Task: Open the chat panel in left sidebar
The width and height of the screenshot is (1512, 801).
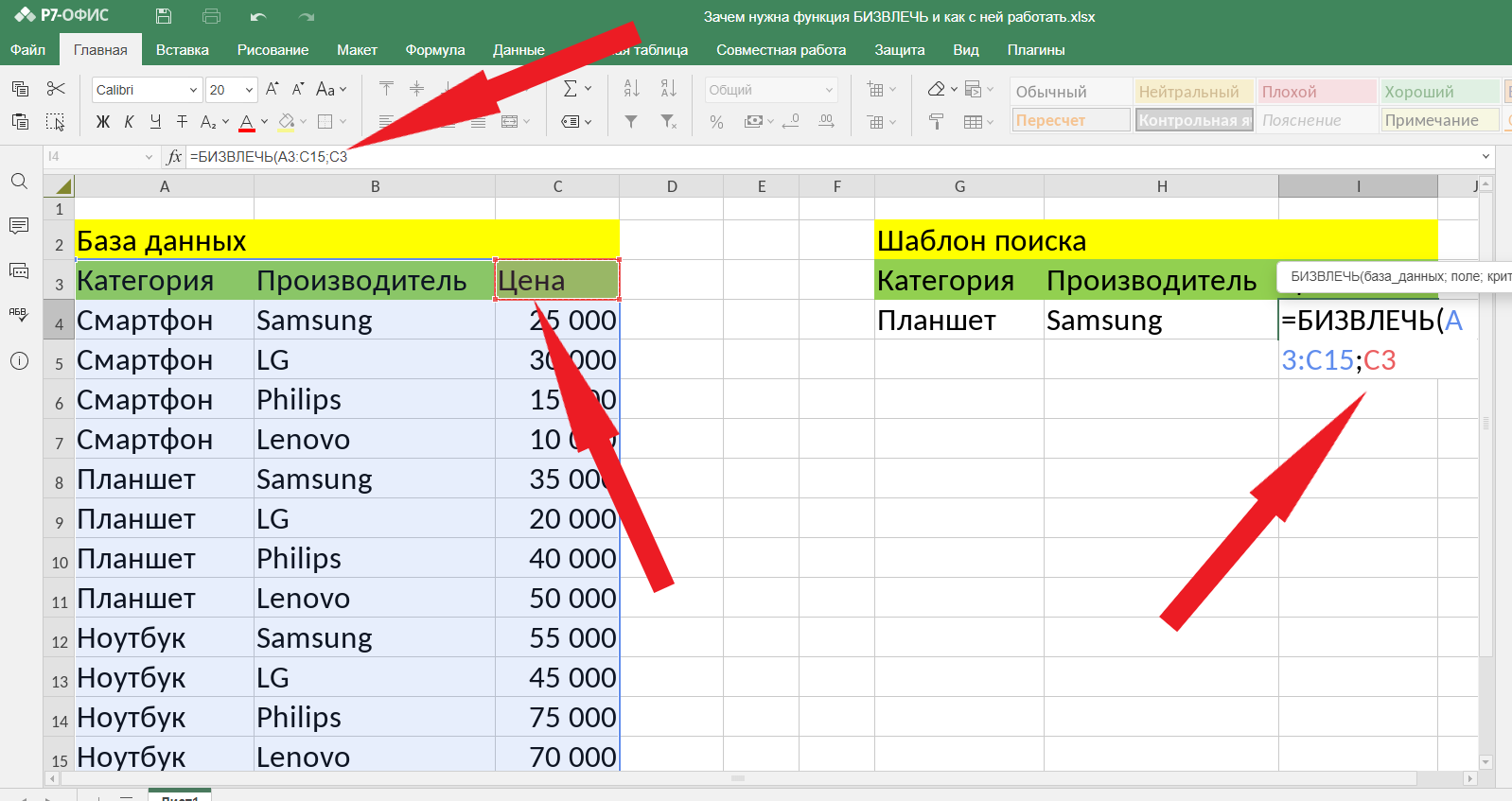Action: click(x=19, y=270)
